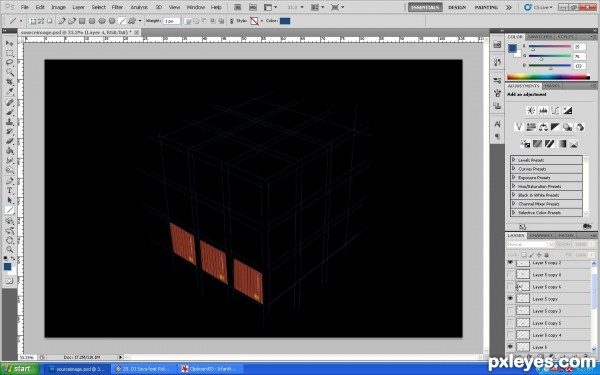Image resolution: width=600 pixels, height=375 pixels.
Task: Open CS Live button
Action: coord(538,7)
